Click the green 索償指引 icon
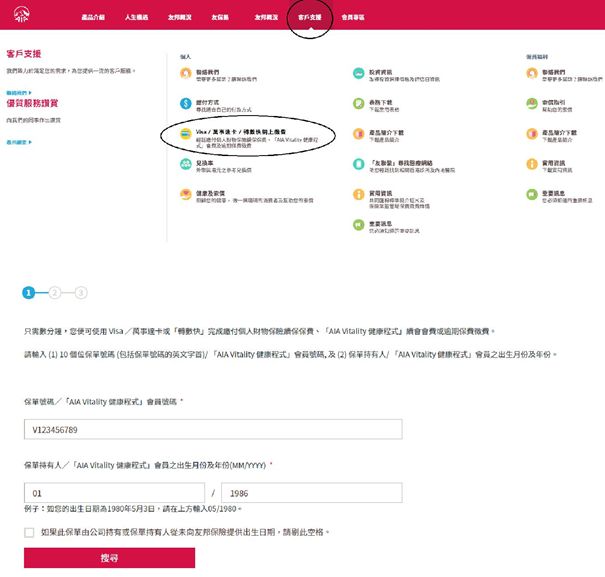The width and height of the screenshot is (605, 577). click(x=532, y=103)
